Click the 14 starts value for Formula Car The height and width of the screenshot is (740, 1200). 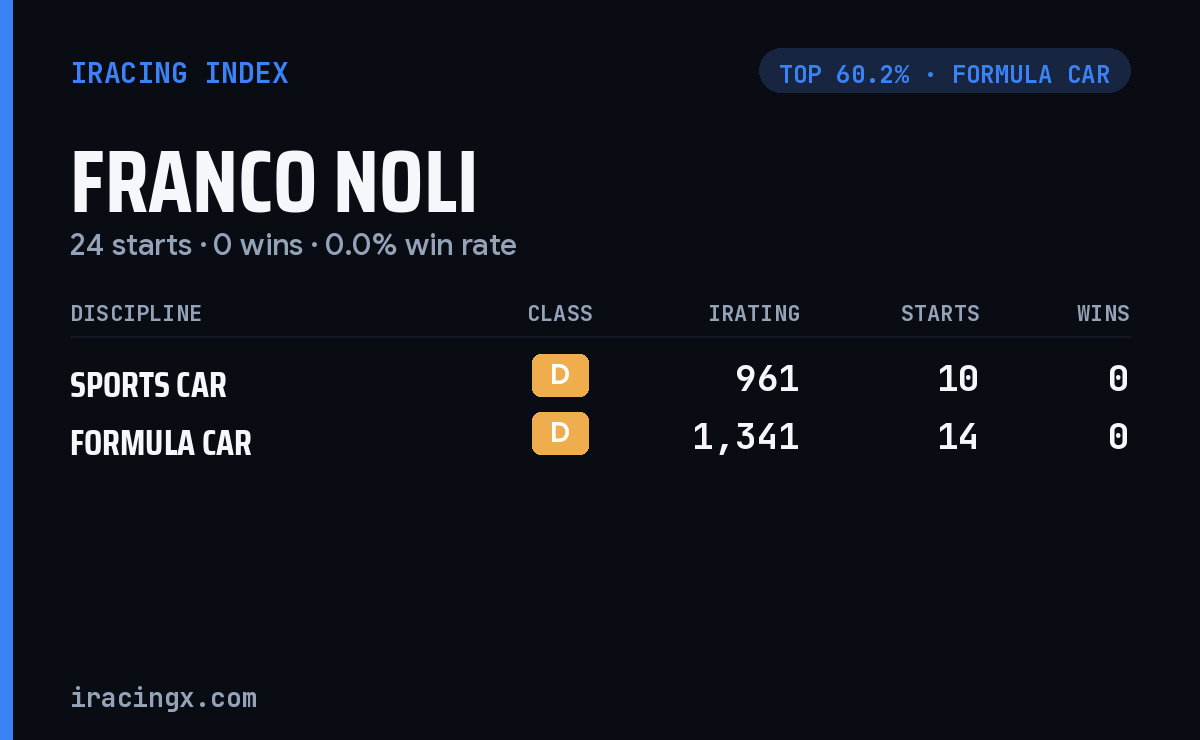pyautogui.click(x=958, y=436)
